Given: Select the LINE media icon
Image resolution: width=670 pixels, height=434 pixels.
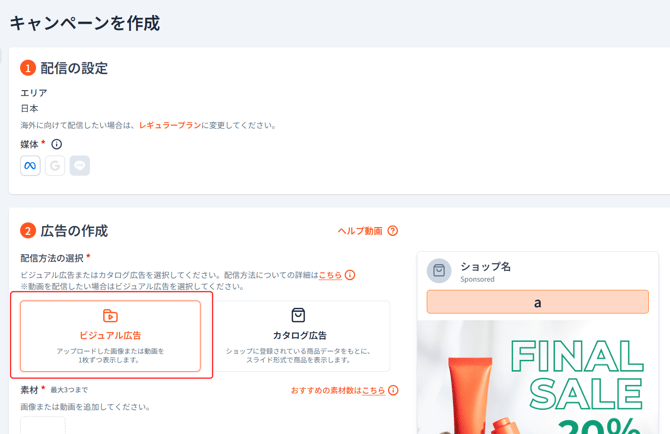Looking at the screenshot, I should (80, 166).
